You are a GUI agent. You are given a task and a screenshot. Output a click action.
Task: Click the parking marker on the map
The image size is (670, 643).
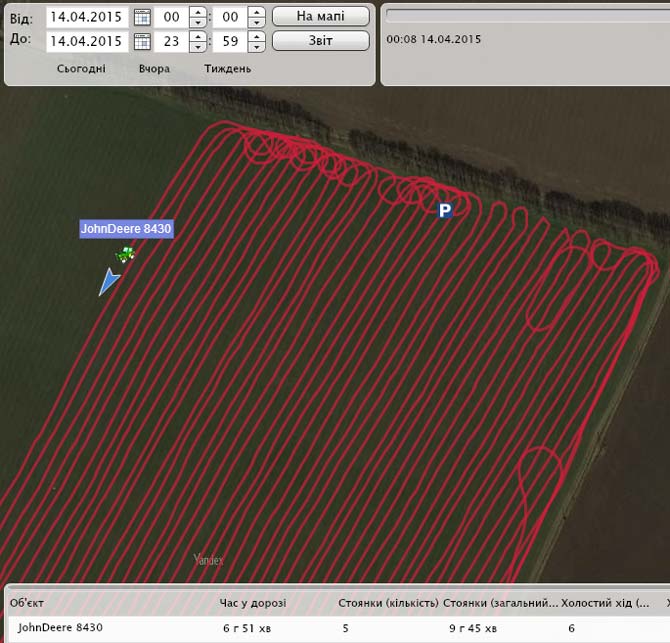(x=445, y=210)
